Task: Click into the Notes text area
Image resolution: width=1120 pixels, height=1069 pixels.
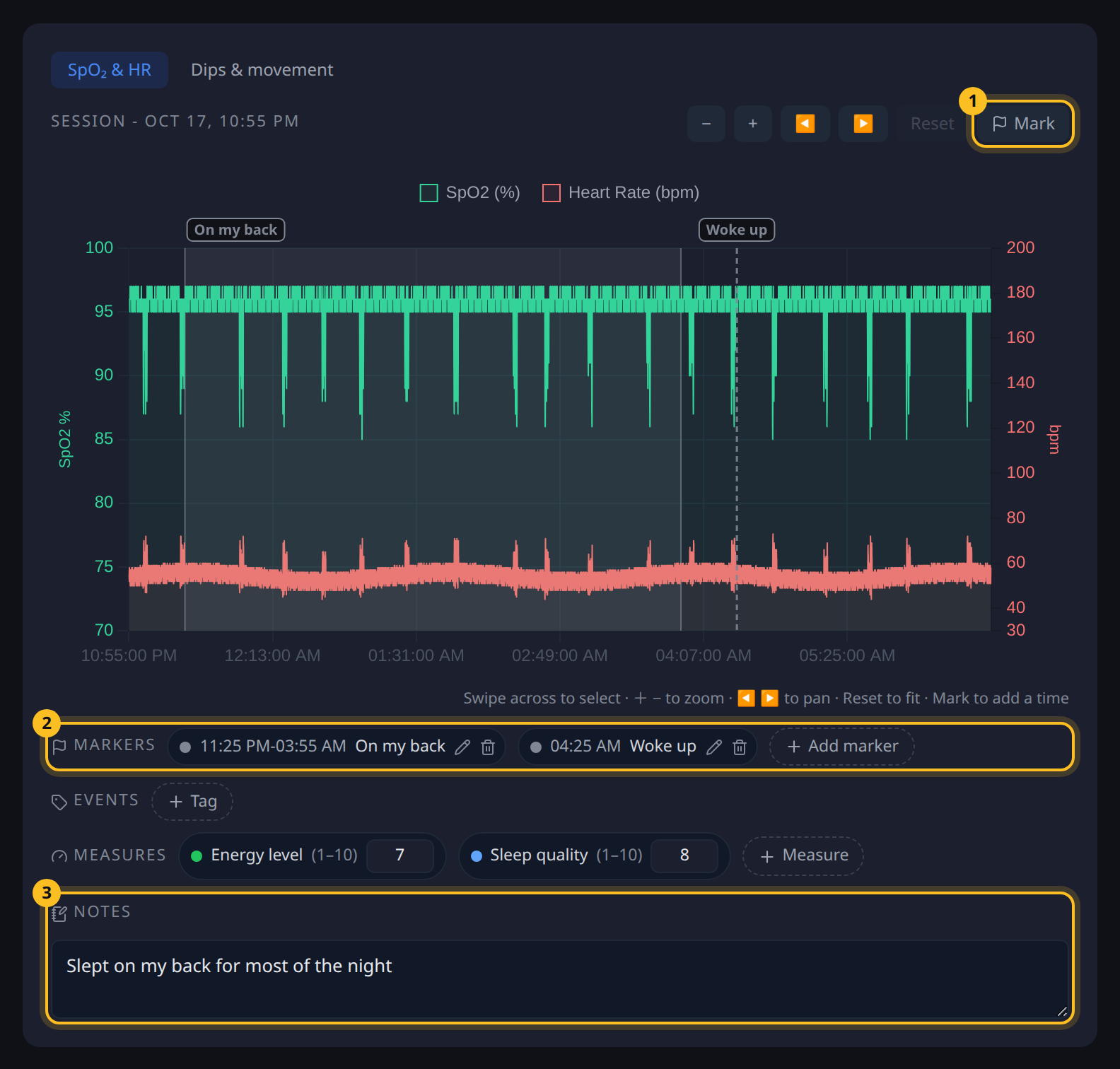Action: pyautogui.click(x=560, y=979)
